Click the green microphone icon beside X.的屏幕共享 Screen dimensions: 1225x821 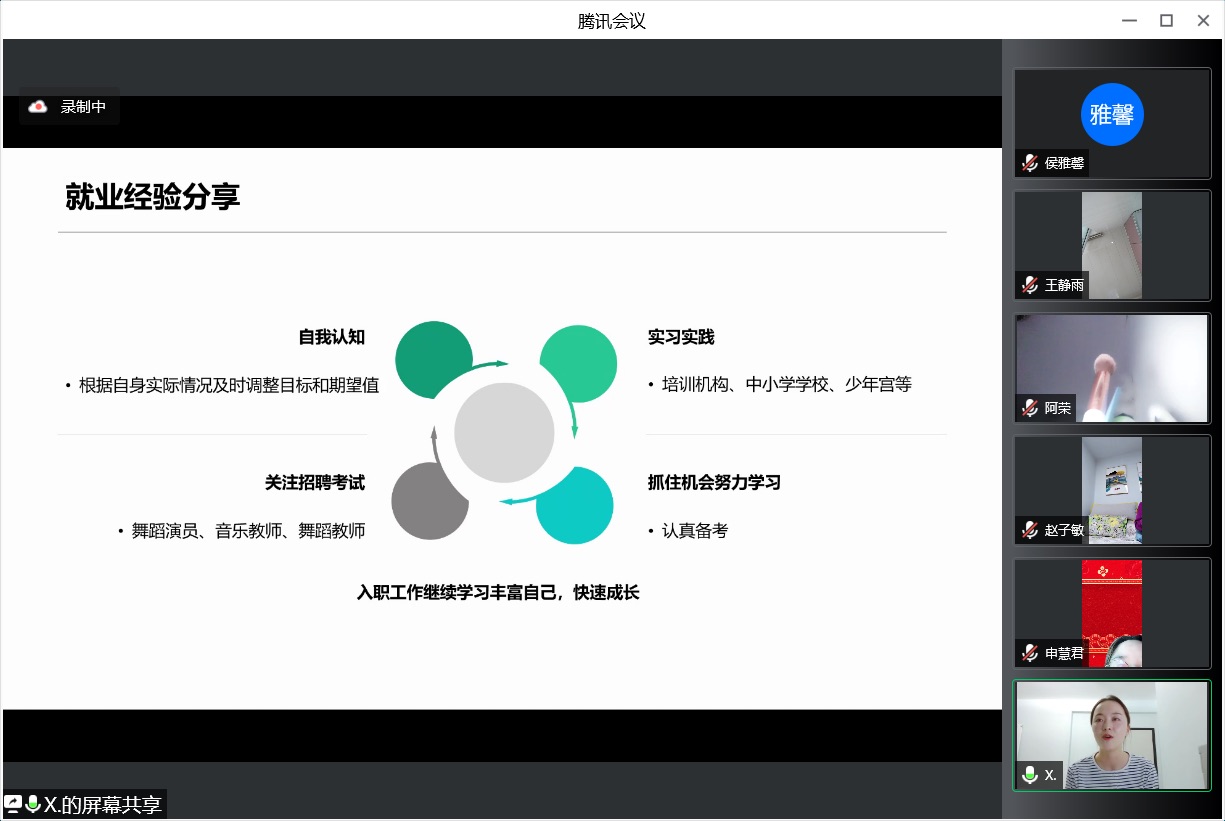coord(33,804)
